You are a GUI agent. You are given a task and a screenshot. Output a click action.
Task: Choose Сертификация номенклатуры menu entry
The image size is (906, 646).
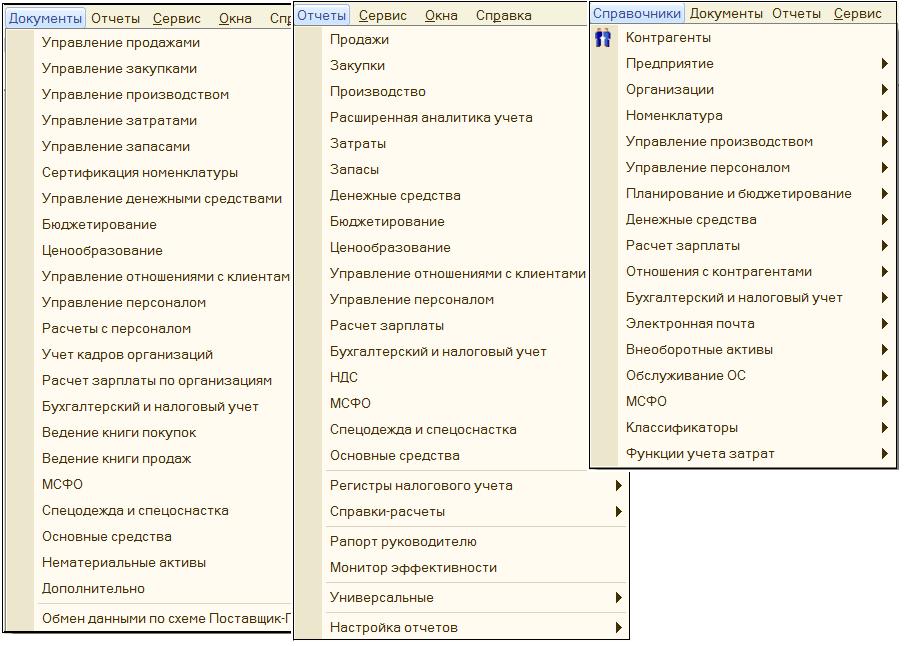[x=140, y=173]
